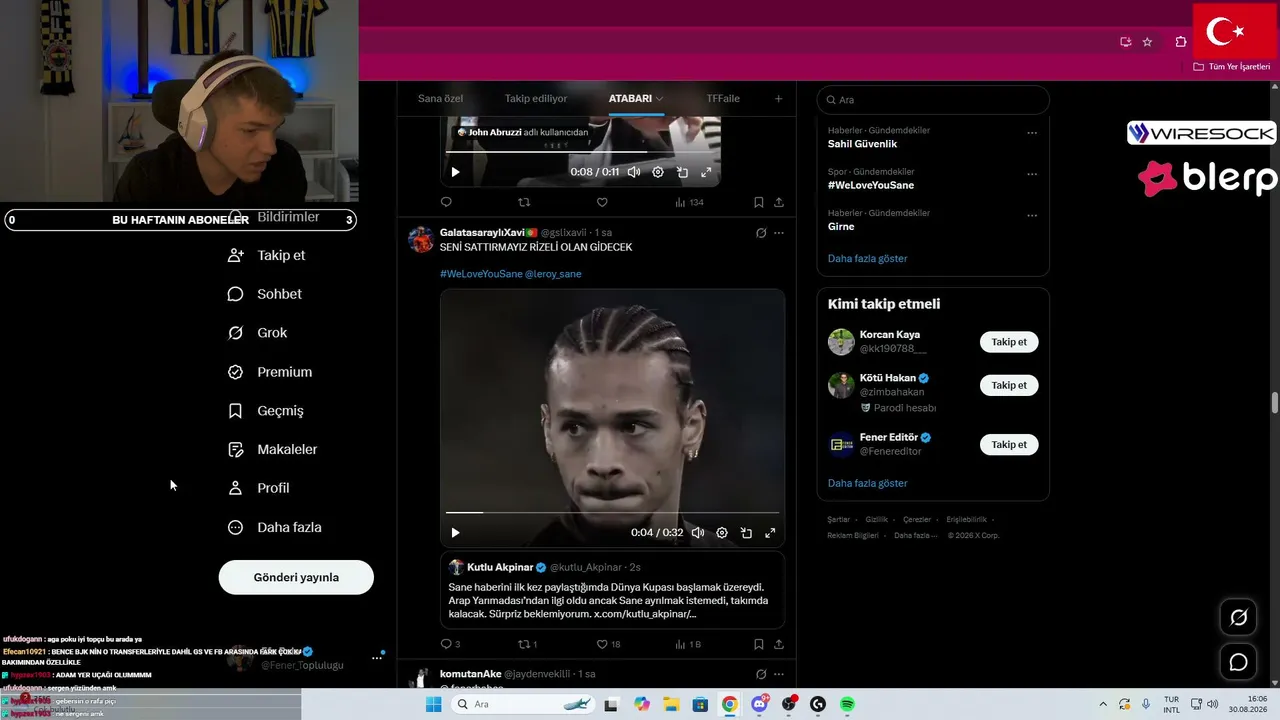Open Discord from the taskbar
1280x720 pixels.
[x=759, y=705]
